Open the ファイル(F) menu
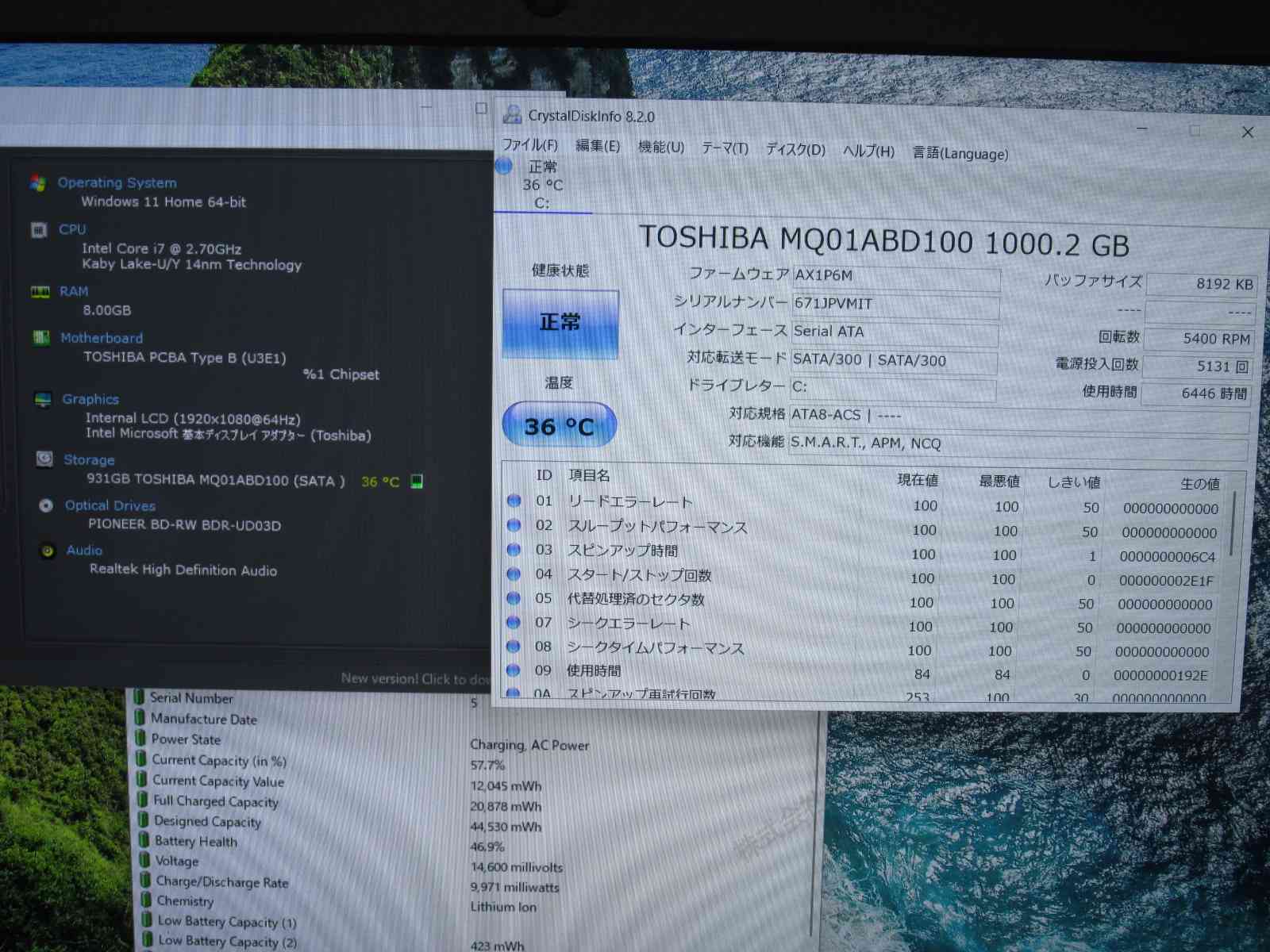The width and height of the screenshot is (1270, 952). click(x=530, y=145)
